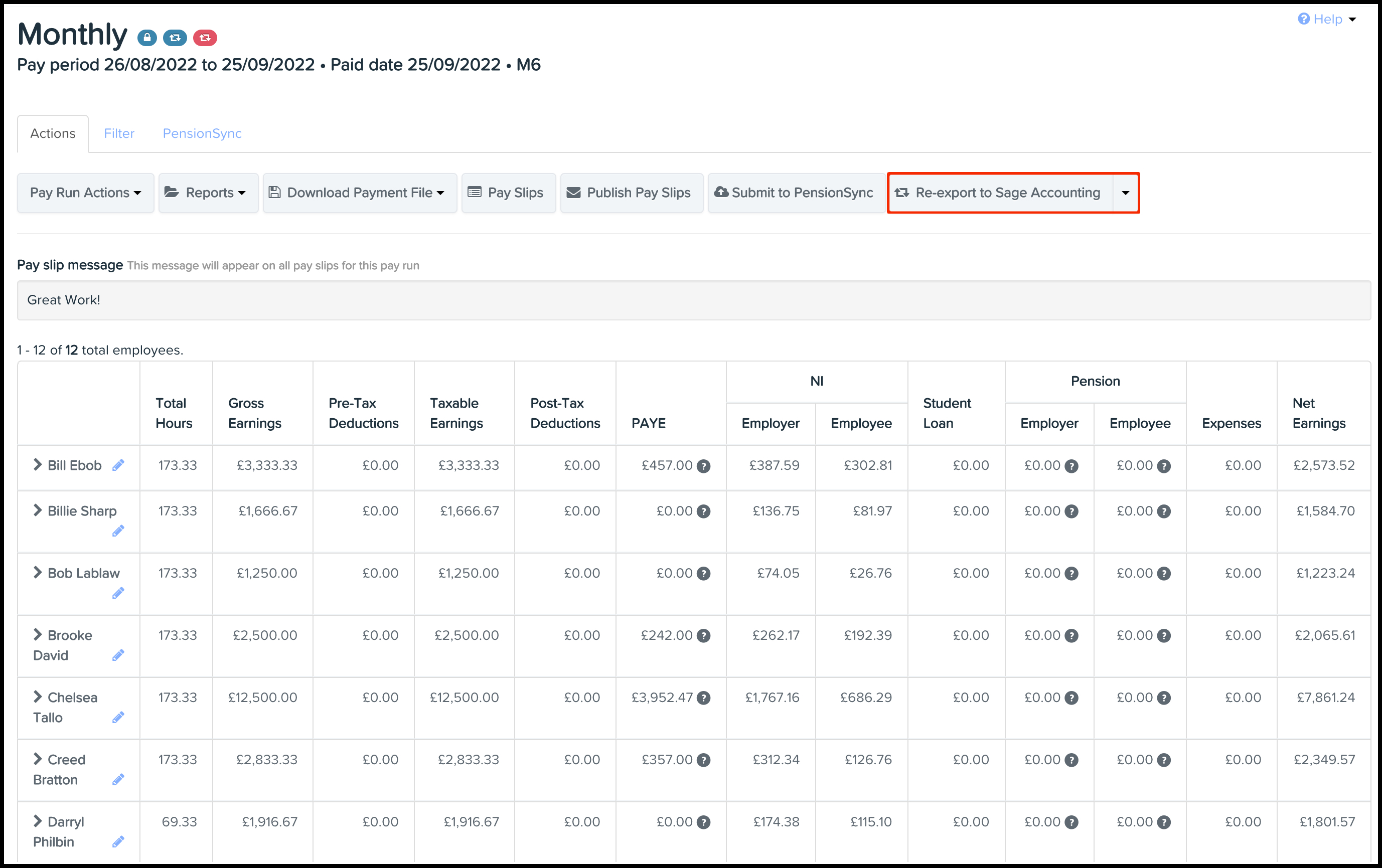Click the PAYE help bubble for Chelsea Tallo
The image size is (1382, 868).
click(x=703, y=698)
